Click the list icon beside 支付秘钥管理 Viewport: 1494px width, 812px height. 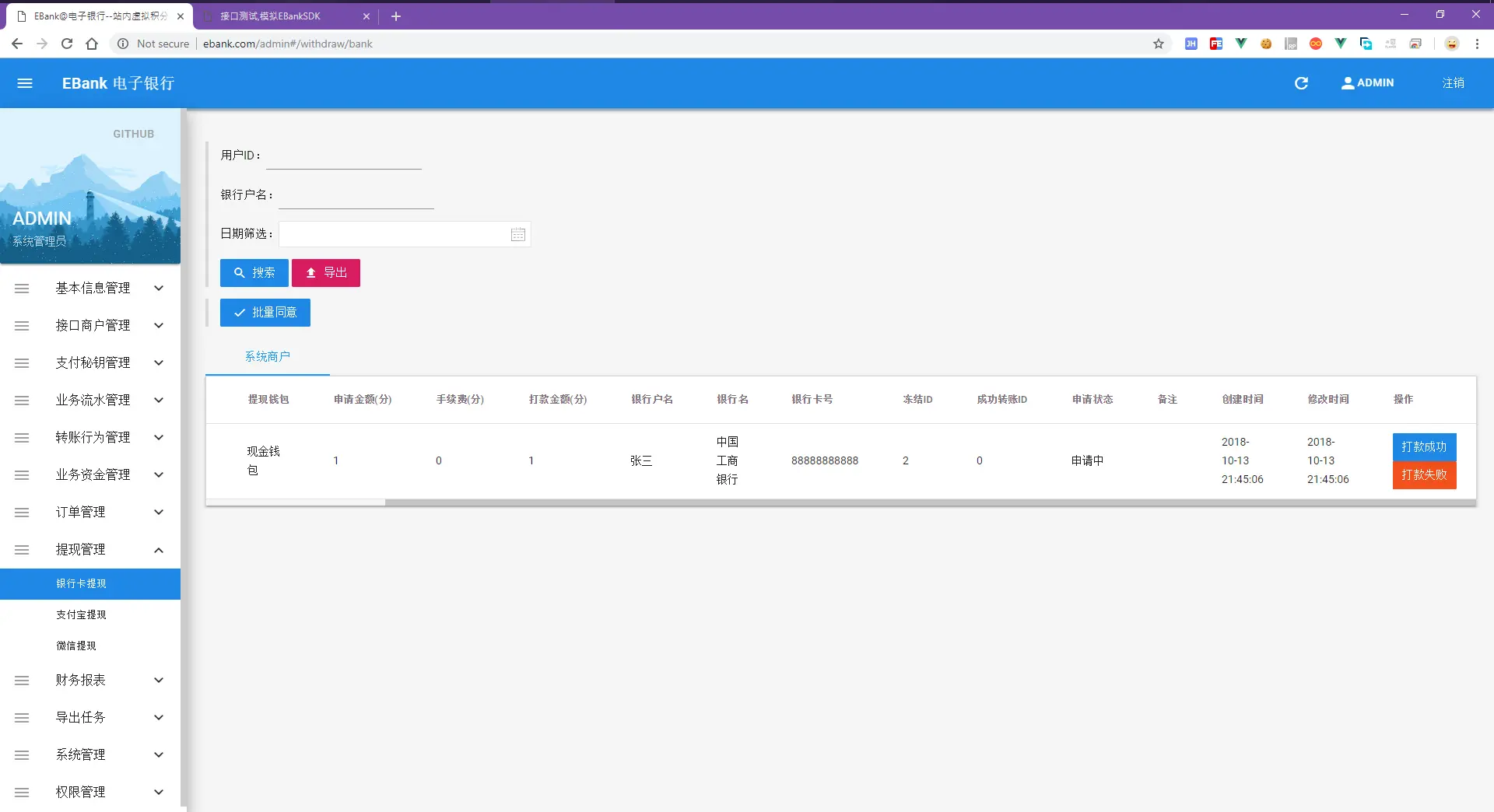pos(22,363)
